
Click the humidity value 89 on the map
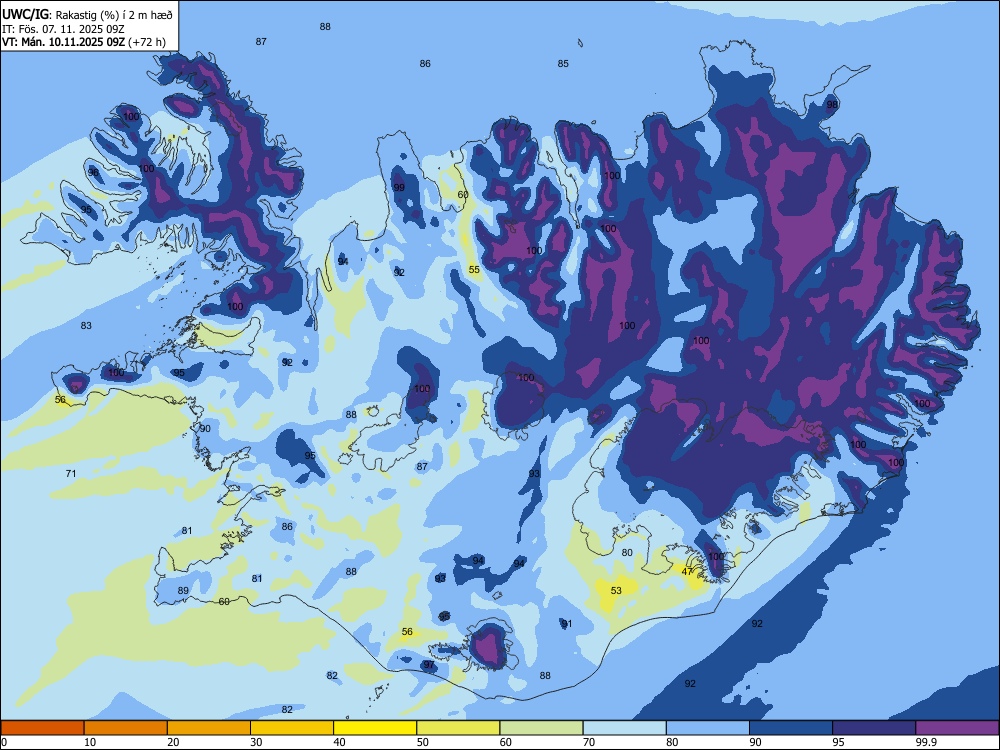[183, 591]
